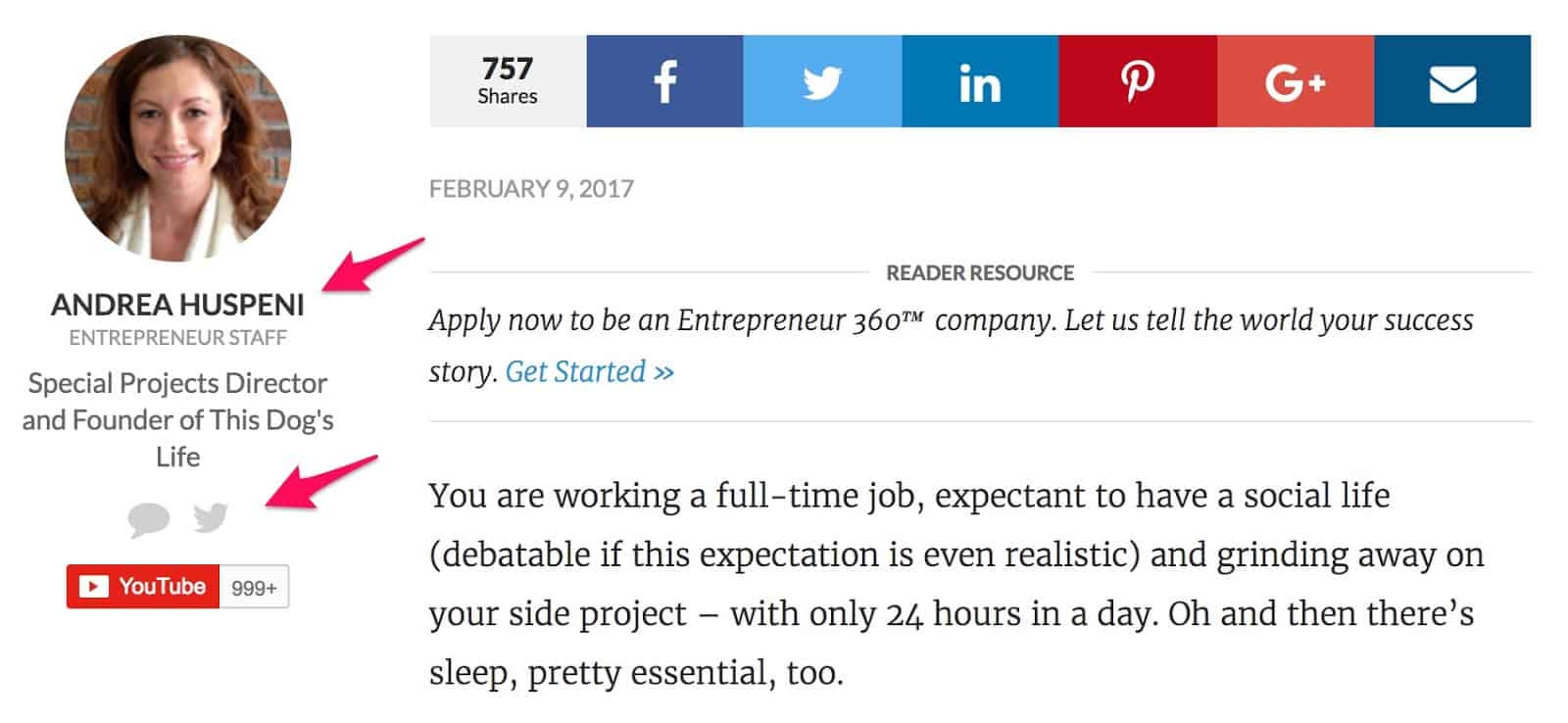Click the Reader Resource heading
Screen dimensions: 1568x723
980,273
